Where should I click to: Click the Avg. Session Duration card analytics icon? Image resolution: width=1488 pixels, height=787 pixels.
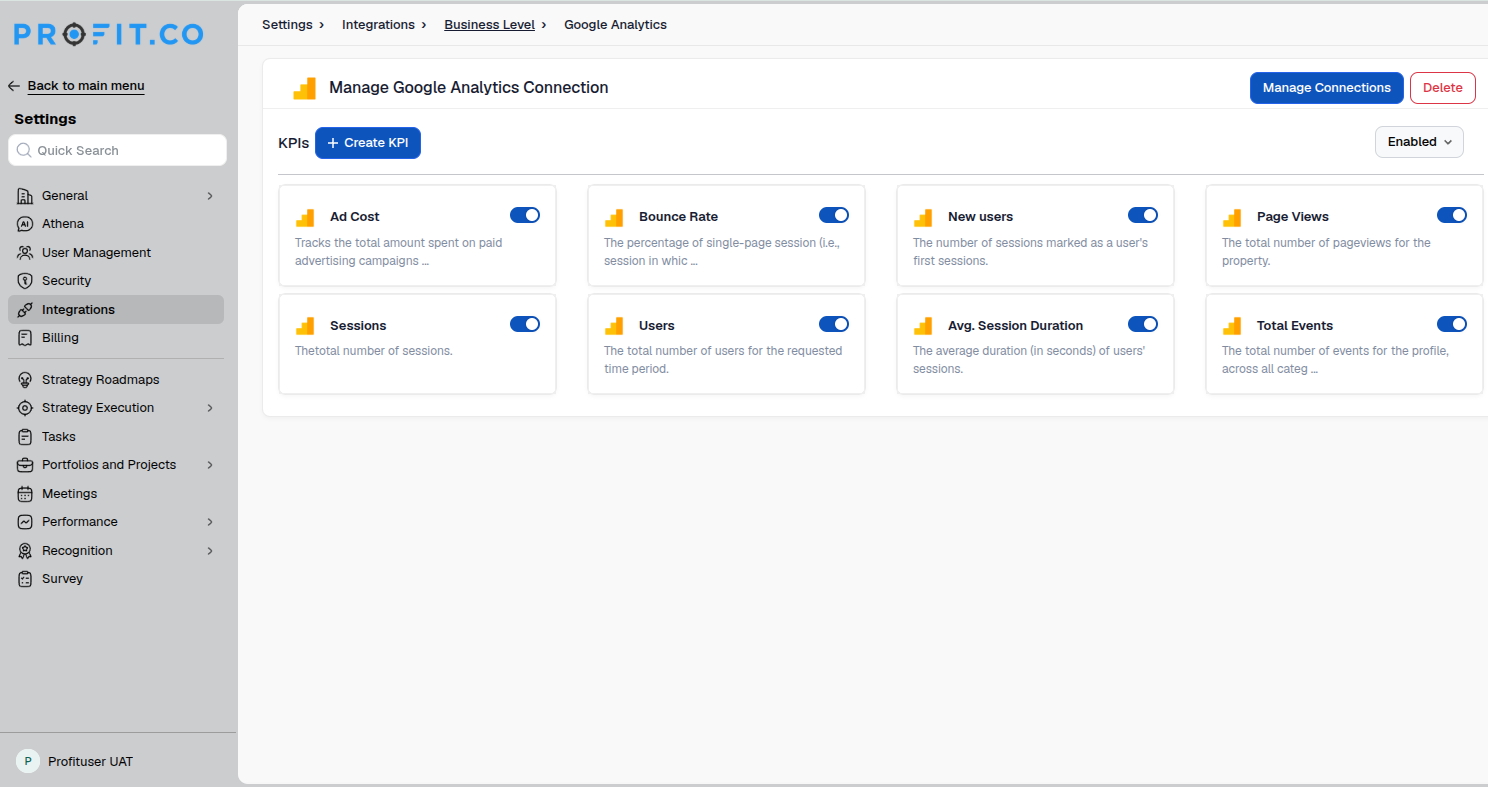pos(923,326)
